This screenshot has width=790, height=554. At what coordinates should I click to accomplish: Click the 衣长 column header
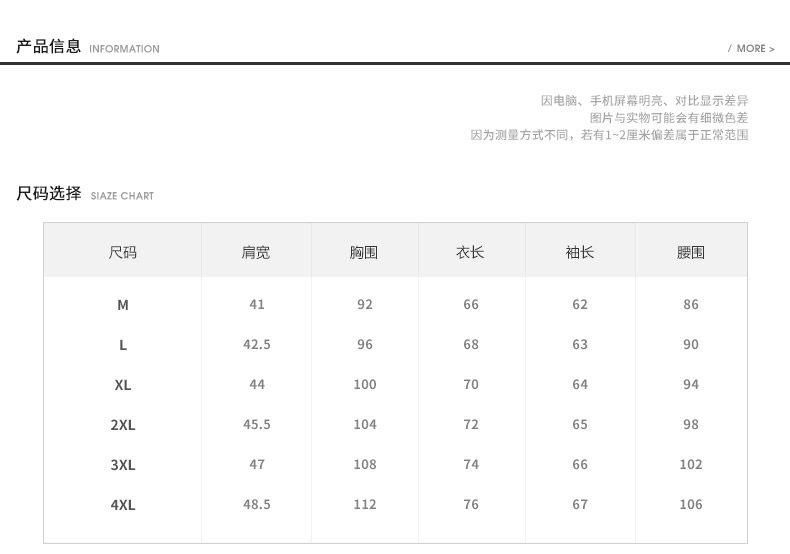click(471, 252)
